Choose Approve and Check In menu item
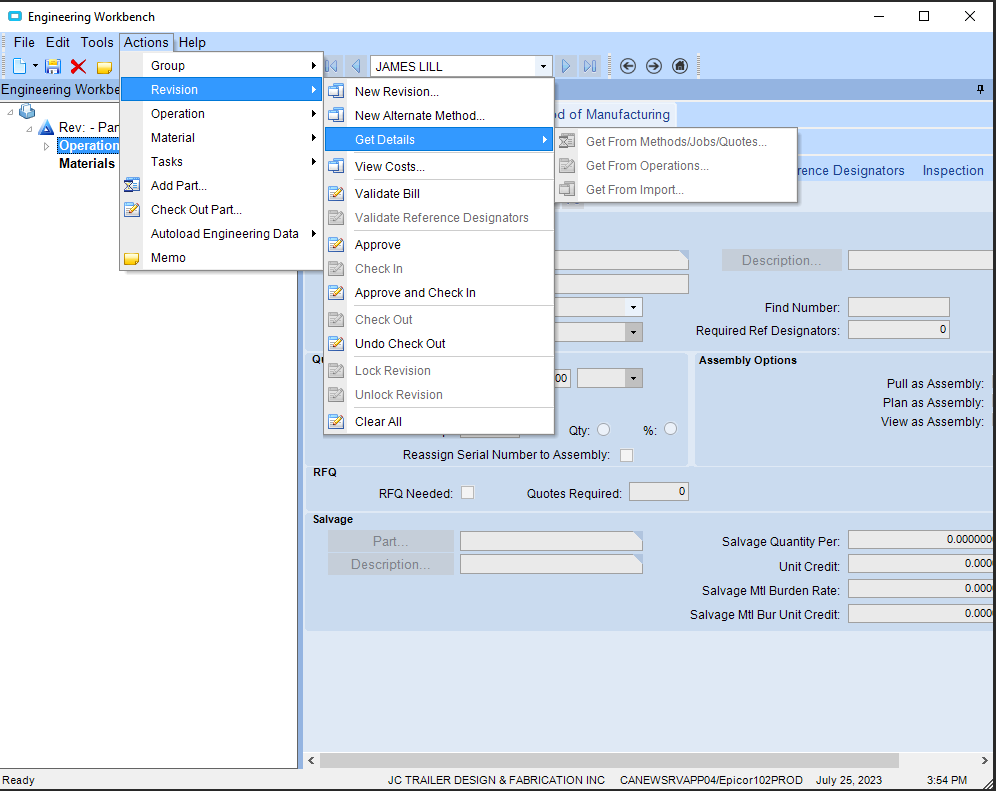 pyautogui.click(x=415, y=292)
